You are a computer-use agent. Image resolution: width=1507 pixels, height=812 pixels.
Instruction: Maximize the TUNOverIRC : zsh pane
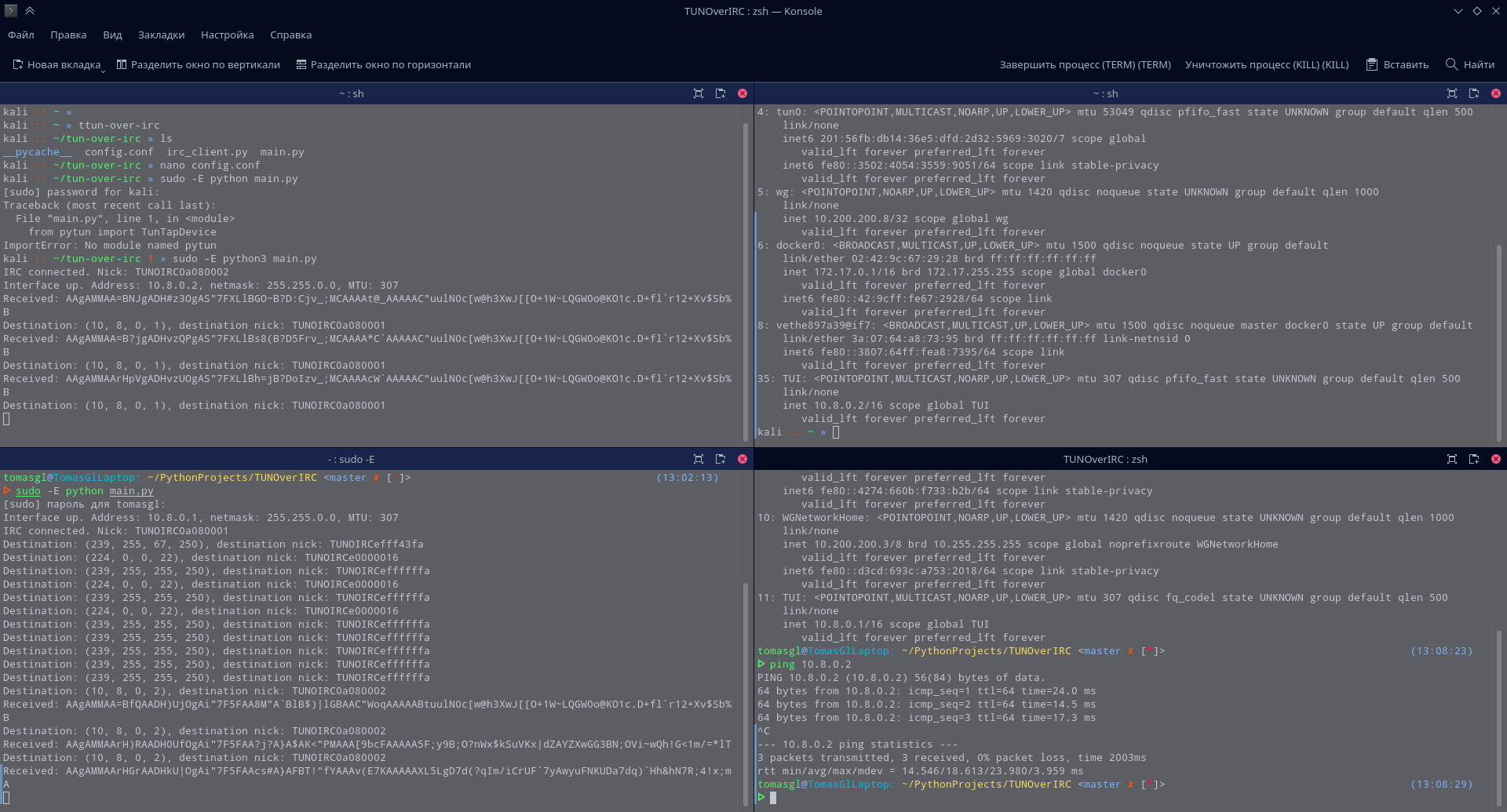coord(1452,459)
